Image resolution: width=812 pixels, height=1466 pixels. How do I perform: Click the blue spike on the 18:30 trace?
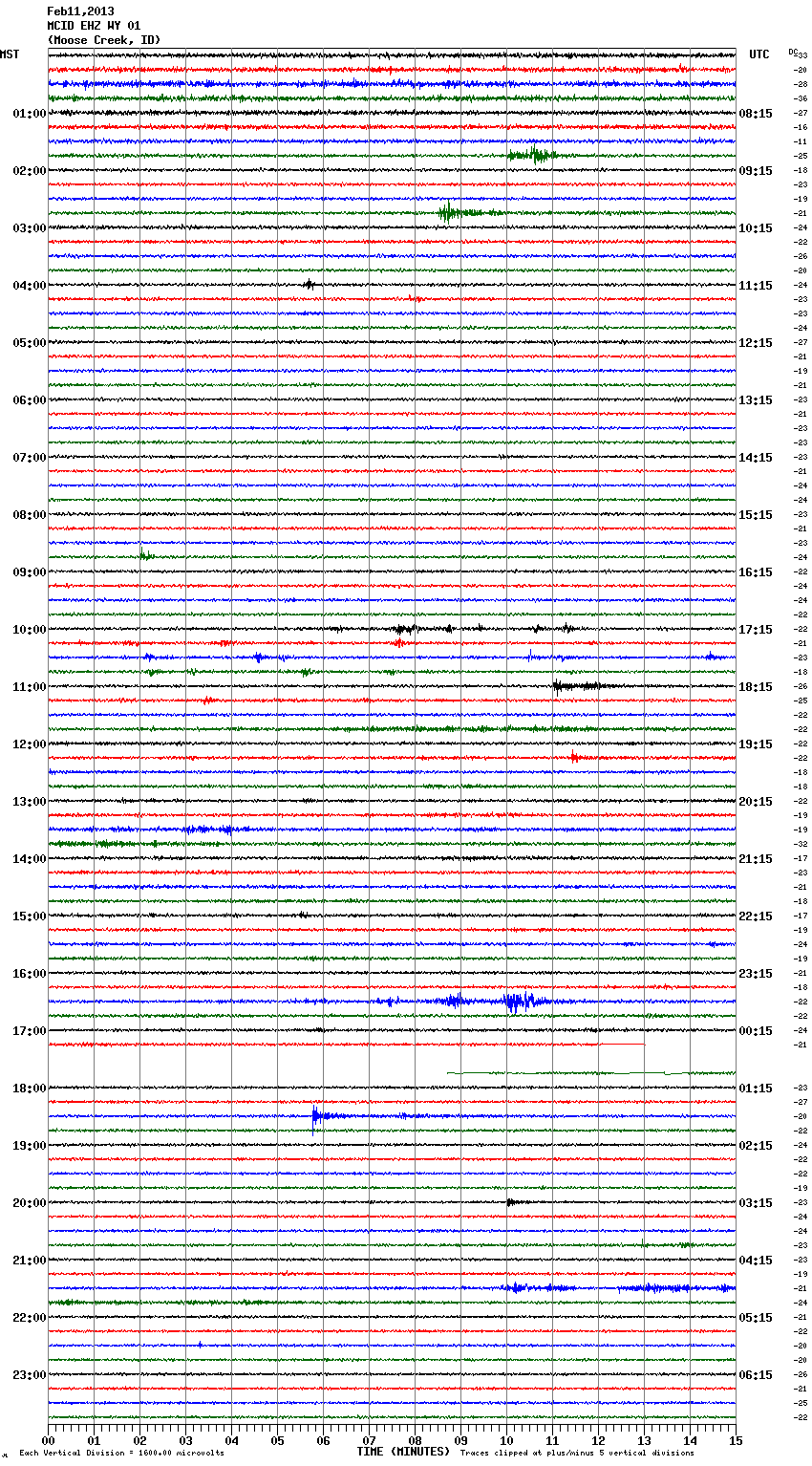(x=315, y=1115)
